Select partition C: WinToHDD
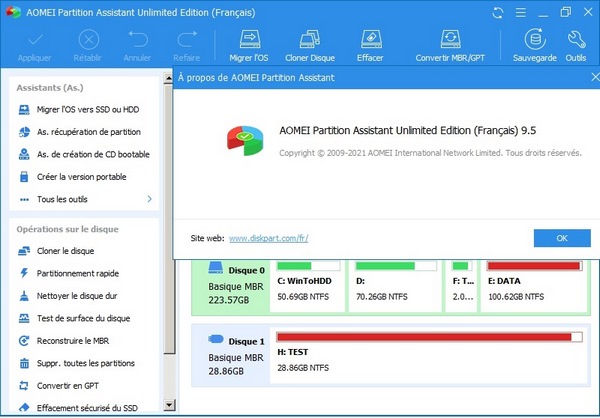The height and width of the screenshot is (418, 600). tap(307, 287)
